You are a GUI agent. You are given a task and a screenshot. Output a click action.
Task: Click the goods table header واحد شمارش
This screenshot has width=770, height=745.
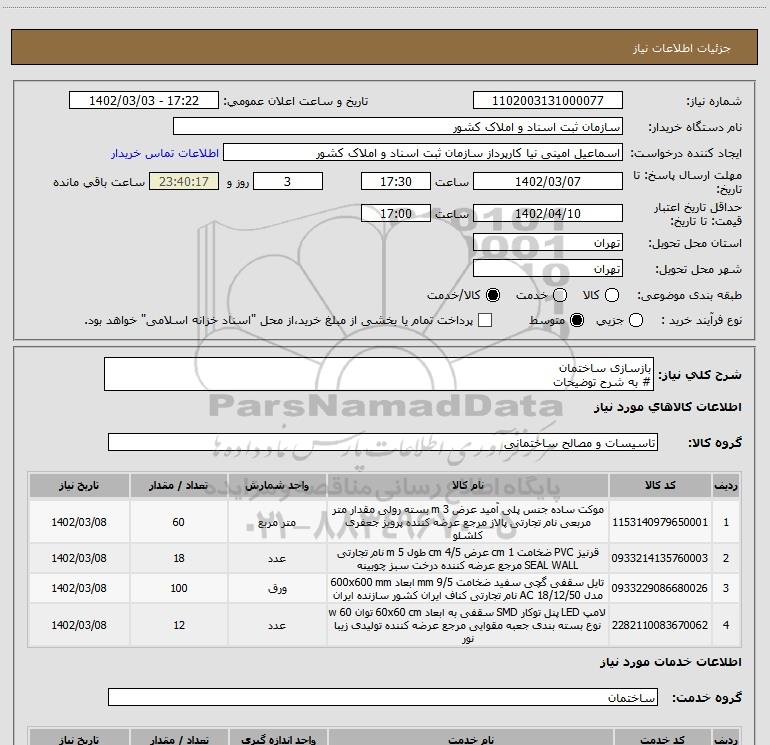tap(277, 485)
